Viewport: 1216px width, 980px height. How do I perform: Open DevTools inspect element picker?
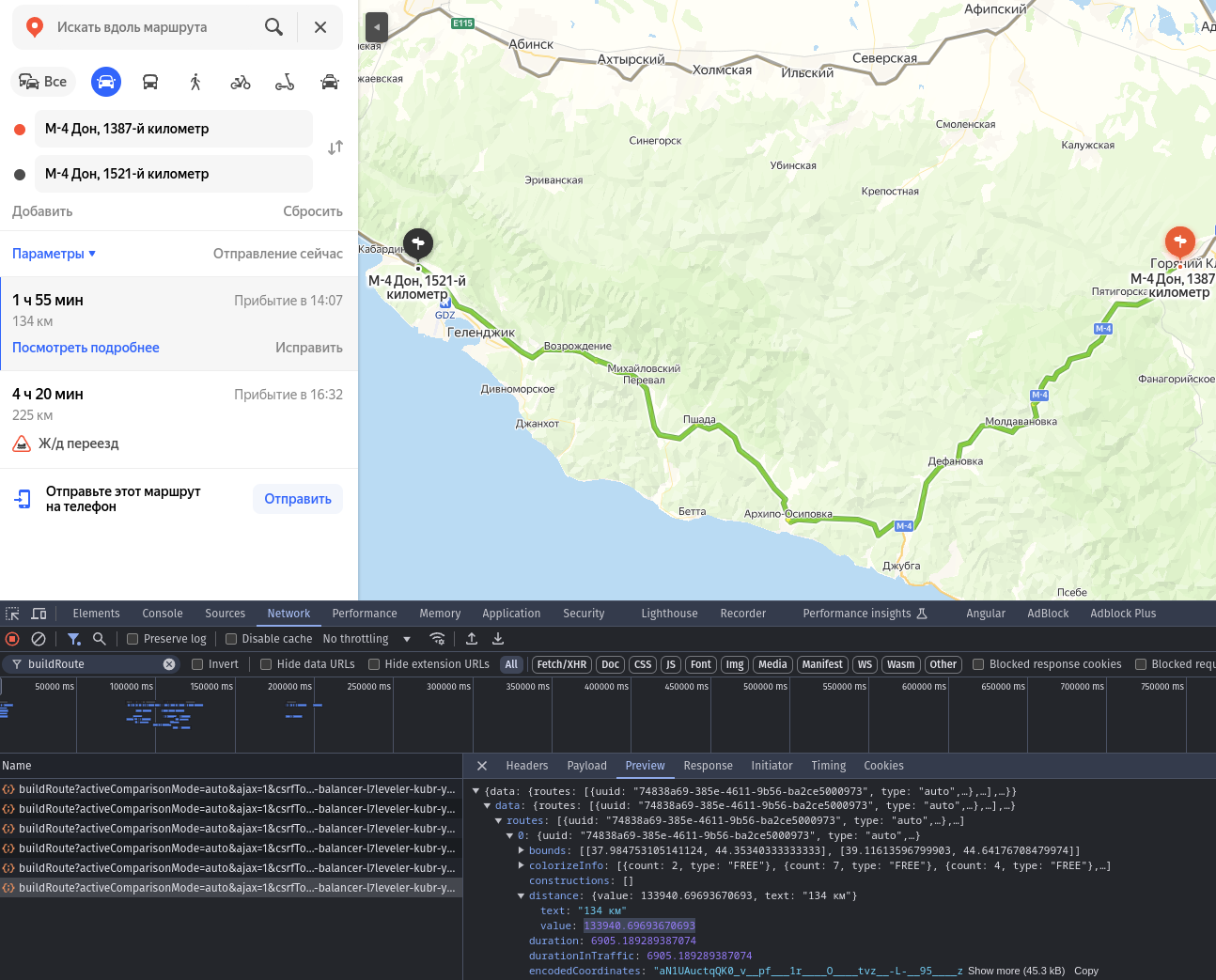point(12,614)
